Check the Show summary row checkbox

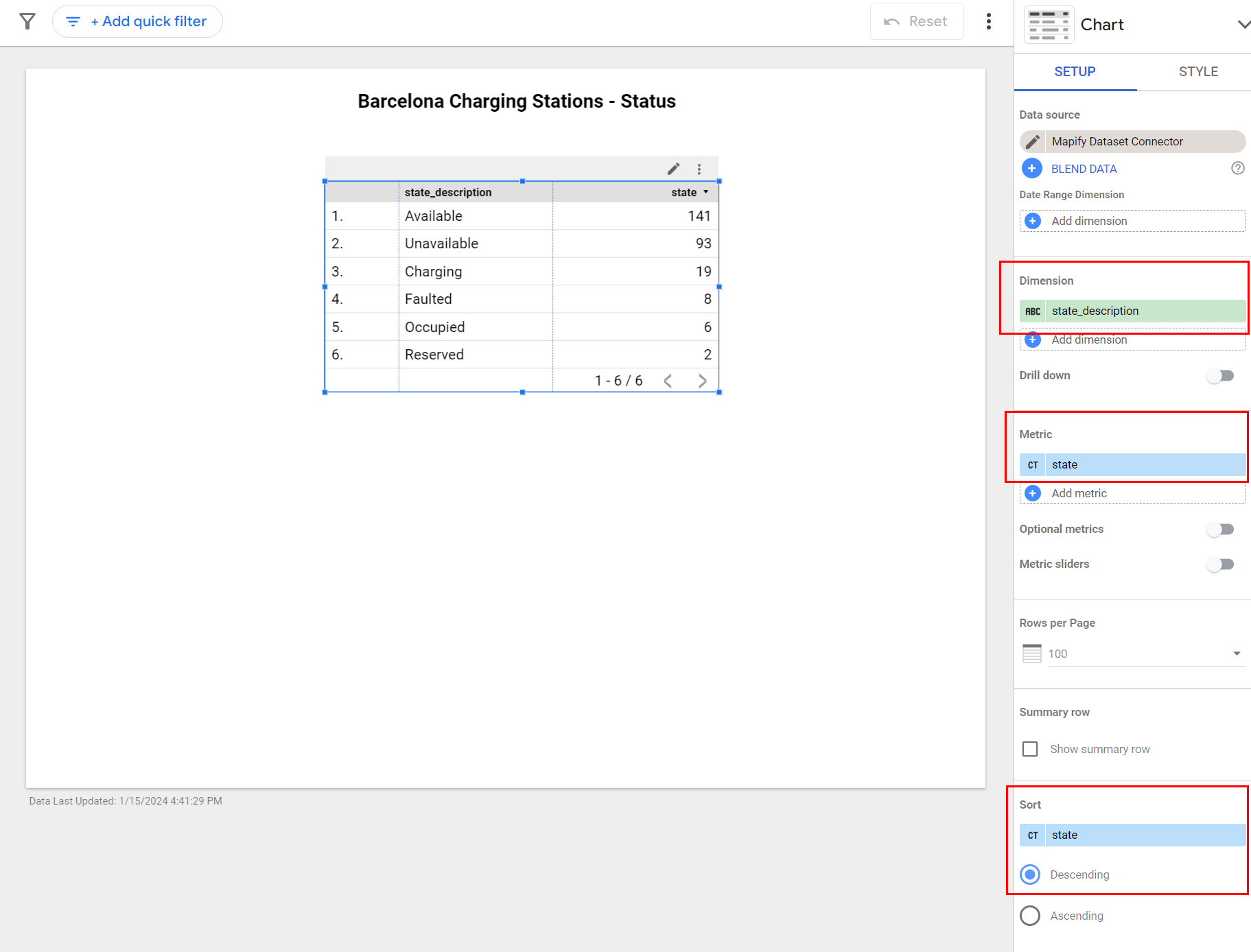tap(1030, 749)
